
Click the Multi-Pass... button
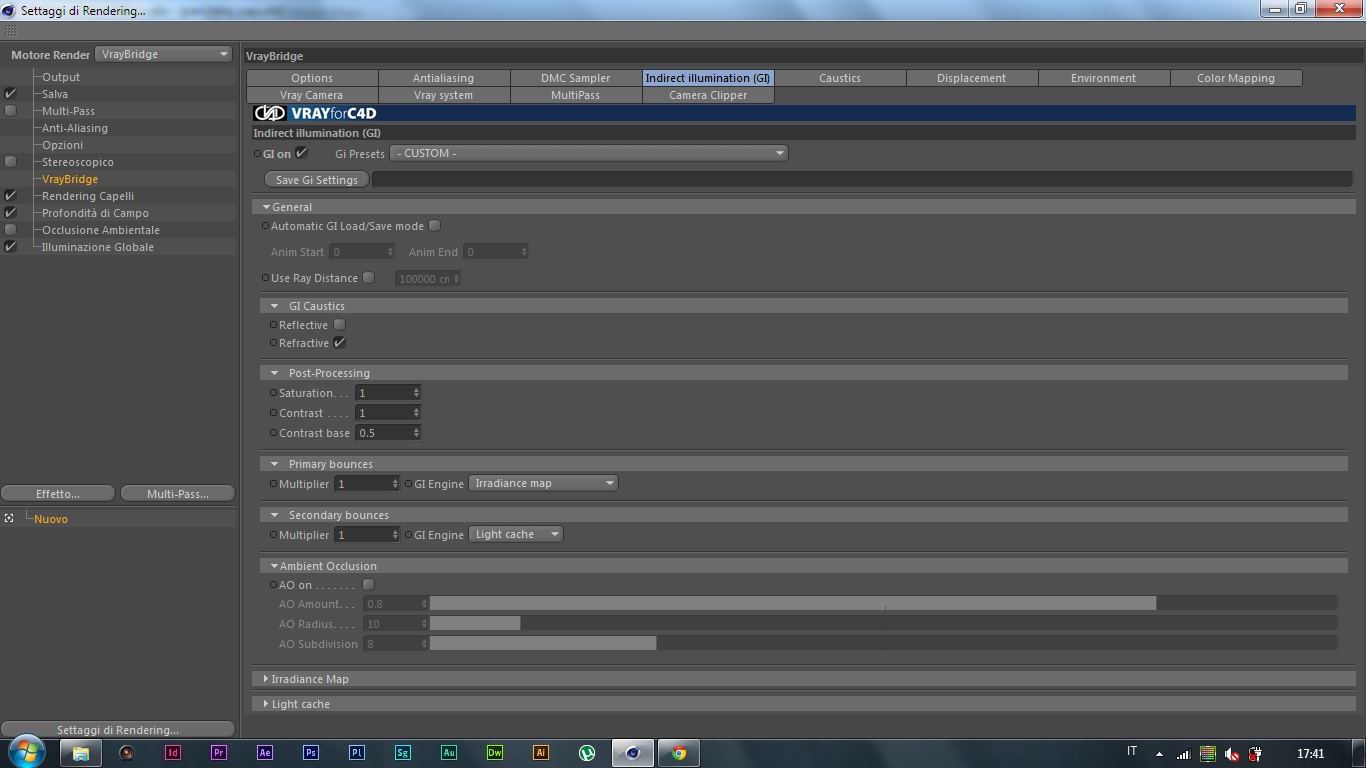[x=178, y=494]
